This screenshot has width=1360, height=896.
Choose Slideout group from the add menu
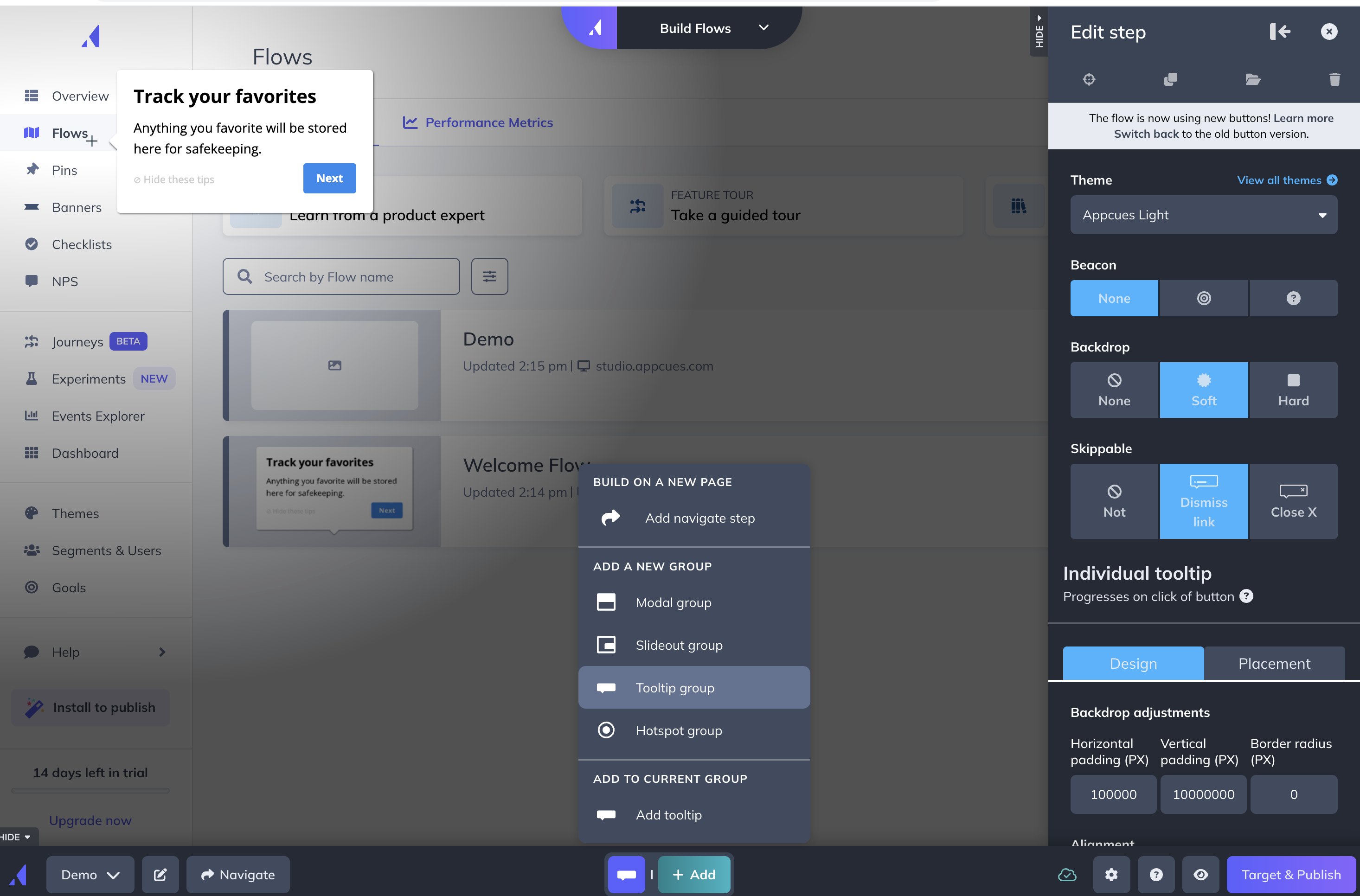click(x=694, y=645)
